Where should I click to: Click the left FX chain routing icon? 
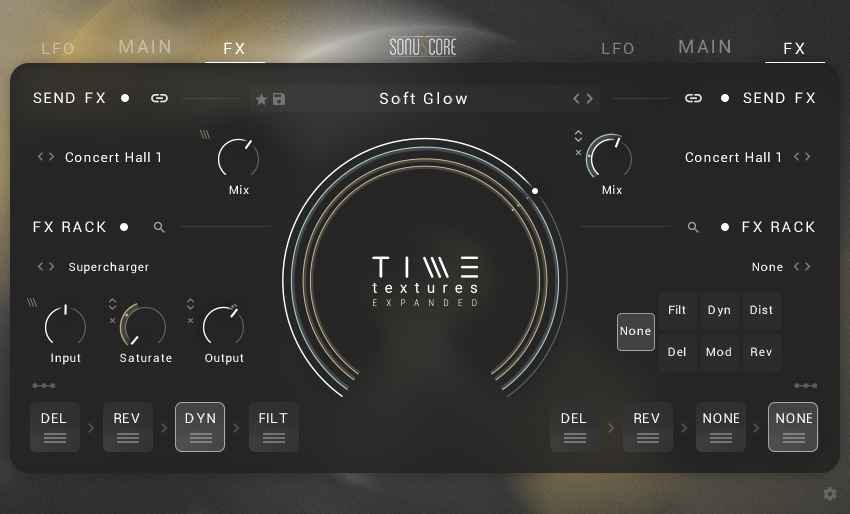click(x=43, y=386)
